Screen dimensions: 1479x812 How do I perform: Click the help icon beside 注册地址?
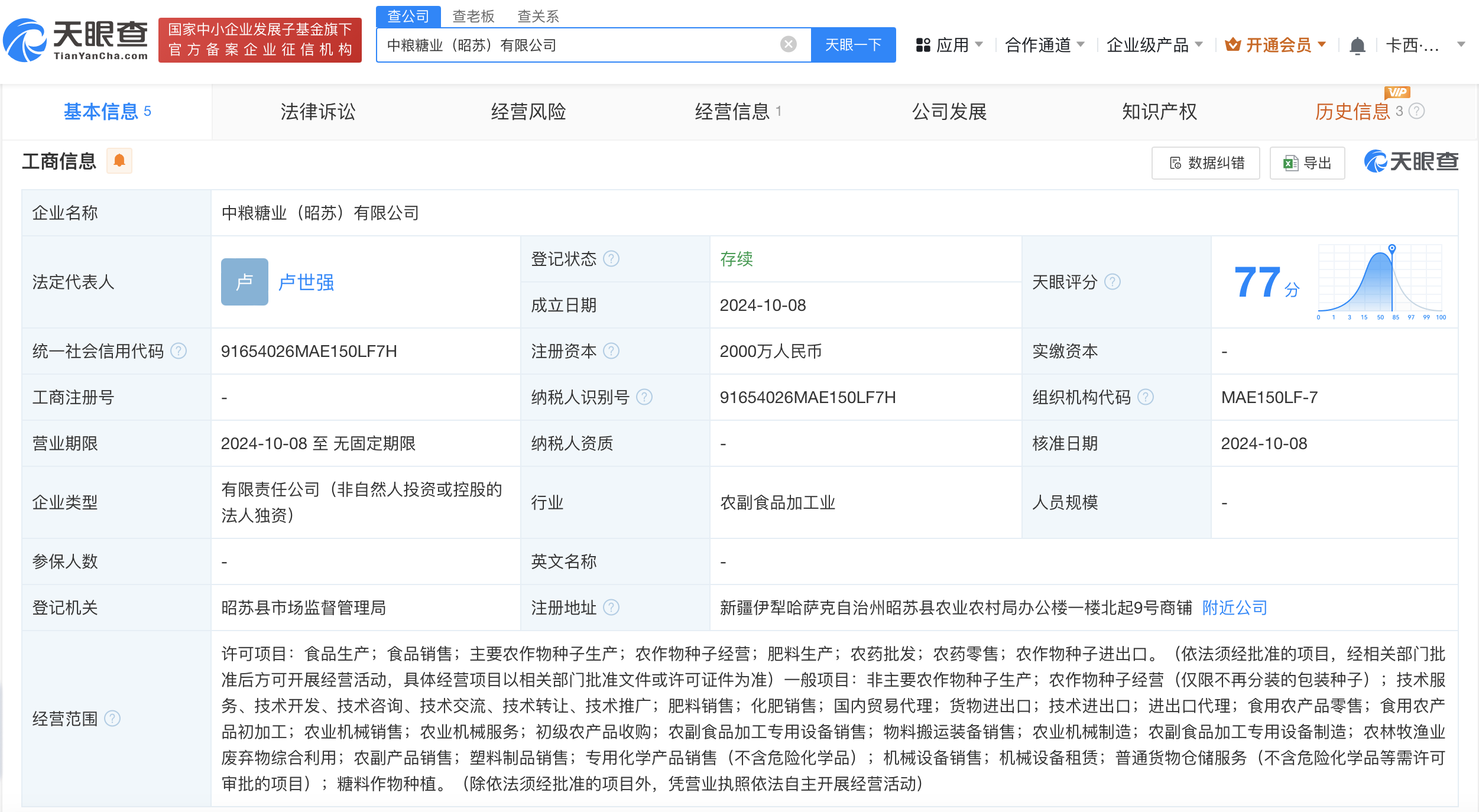pyautogui.click(x=613, y=608)
